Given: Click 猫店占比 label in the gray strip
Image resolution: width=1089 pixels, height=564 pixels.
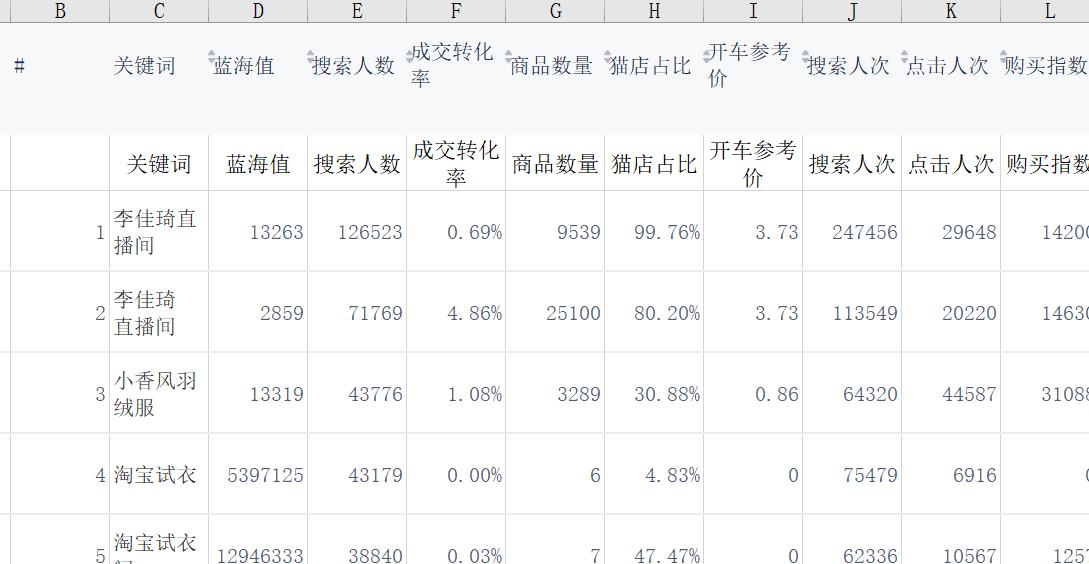Looking at the screenshot, I should coord(651,66).
